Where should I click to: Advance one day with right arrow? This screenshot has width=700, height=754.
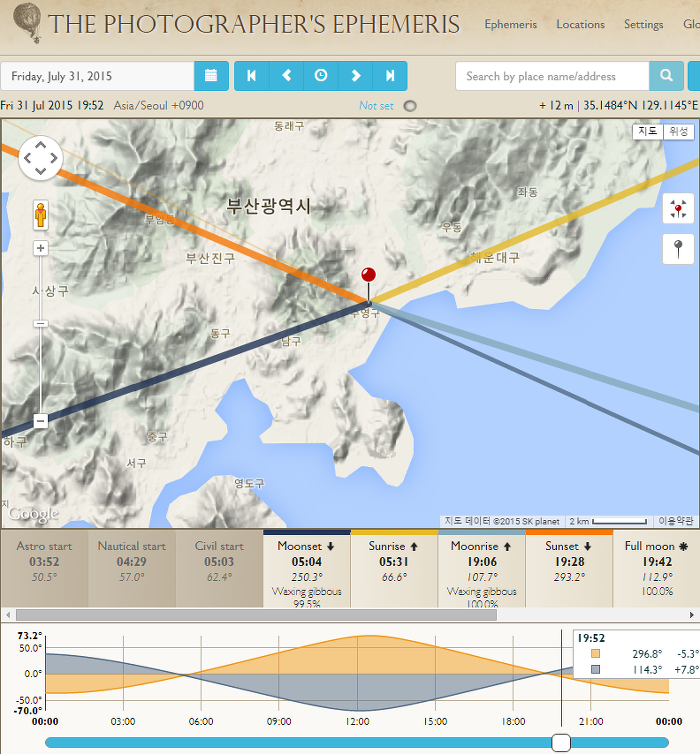[355, 75]
